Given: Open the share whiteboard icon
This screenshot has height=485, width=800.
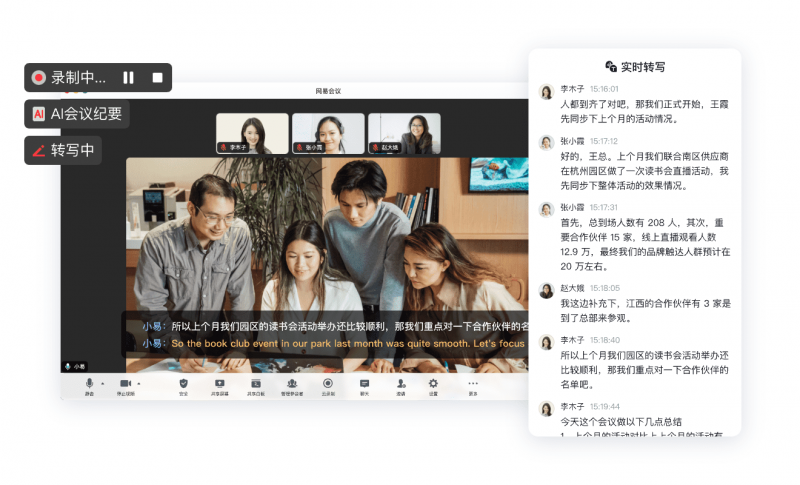Looking at the screenshot, I should pyautogui.click(x=255, y=384).
